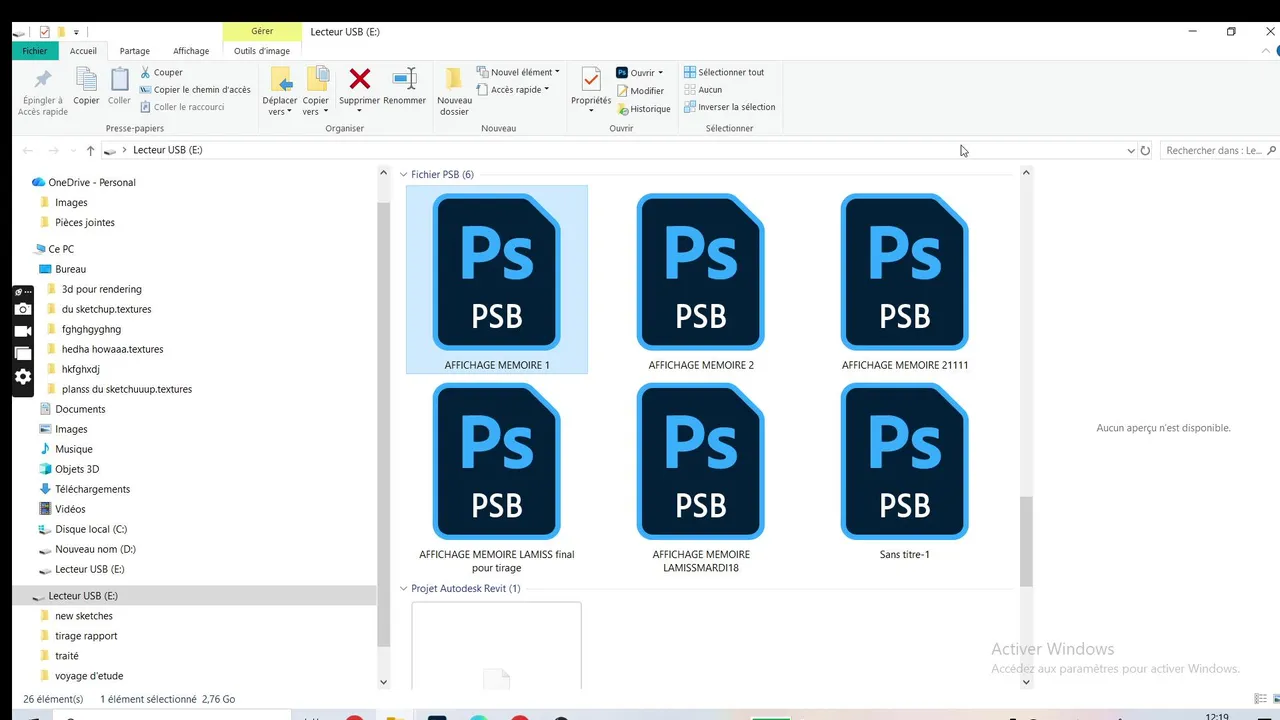Click the address bar path Lecteur USB (E:)

point(167,150)
